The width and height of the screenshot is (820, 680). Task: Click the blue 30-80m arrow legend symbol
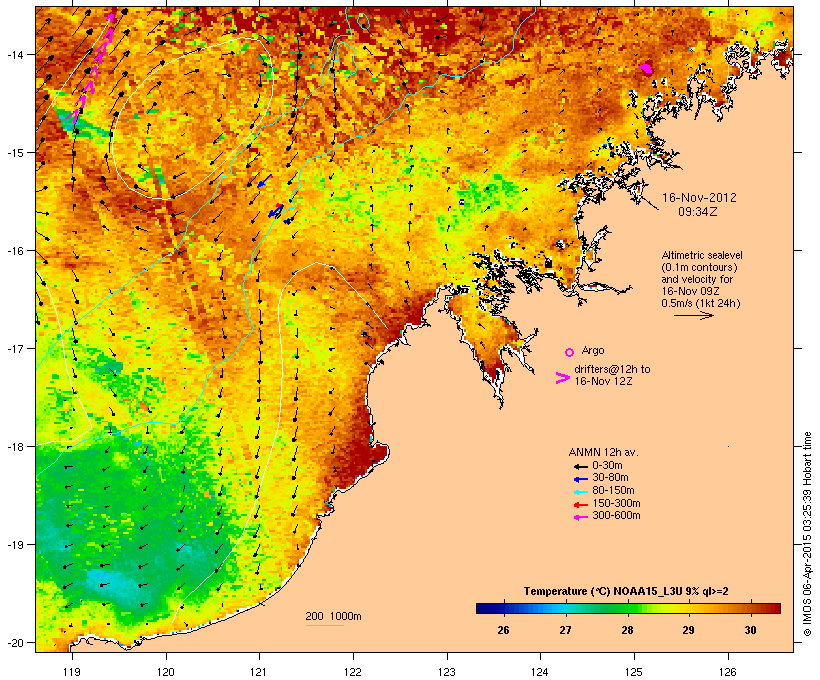580,479
